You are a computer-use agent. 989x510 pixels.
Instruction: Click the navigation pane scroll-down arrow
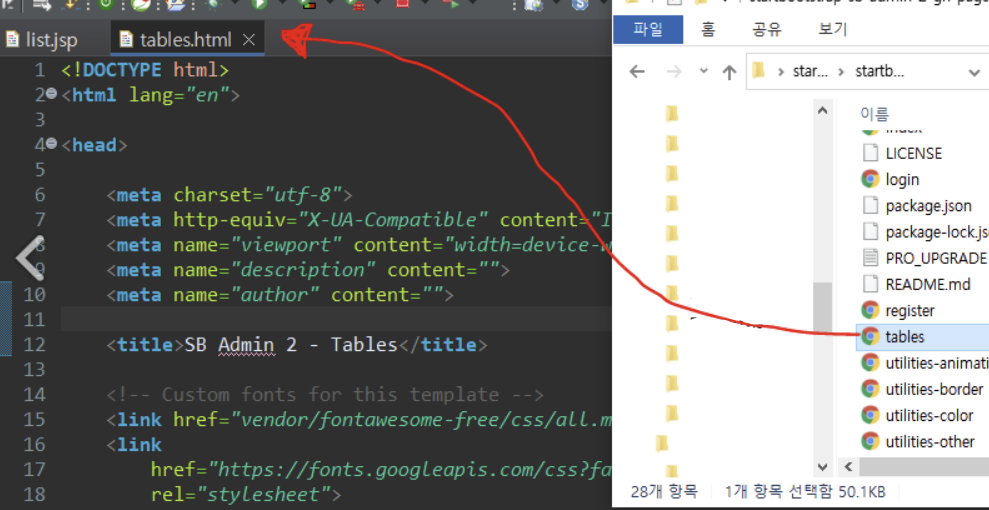click(822, 467)
